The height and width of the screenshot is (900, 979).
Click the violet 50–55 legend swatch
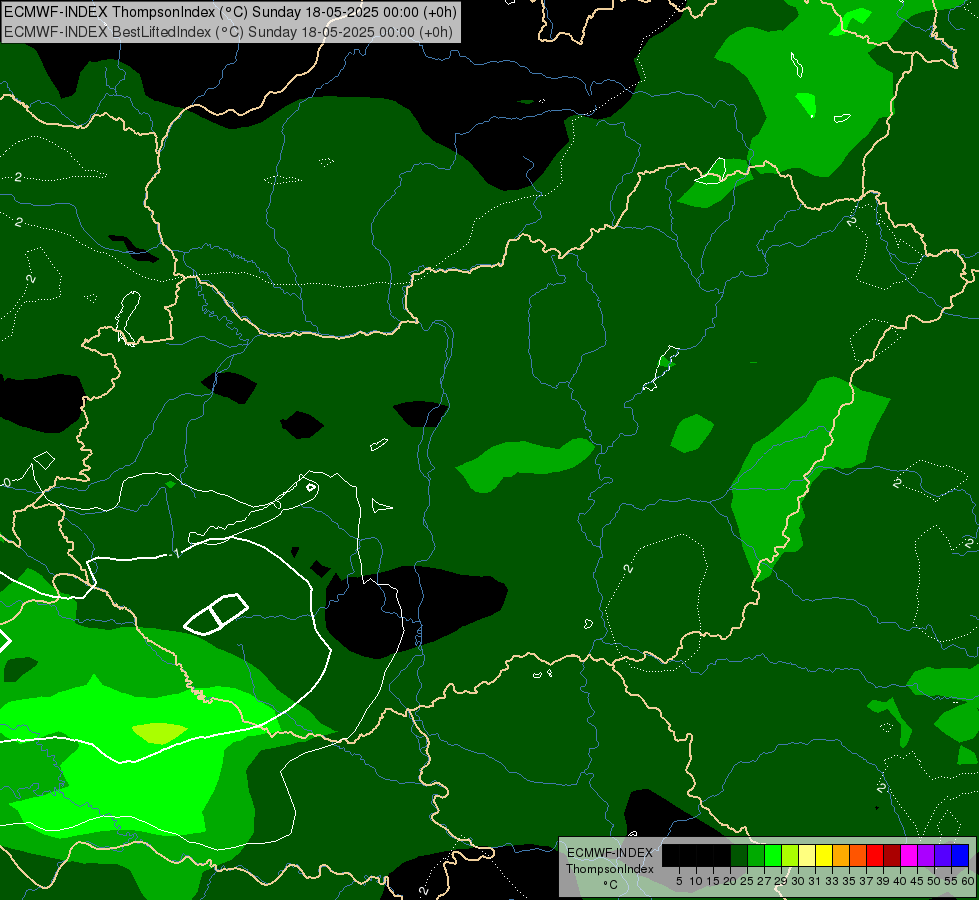[943, 855]
